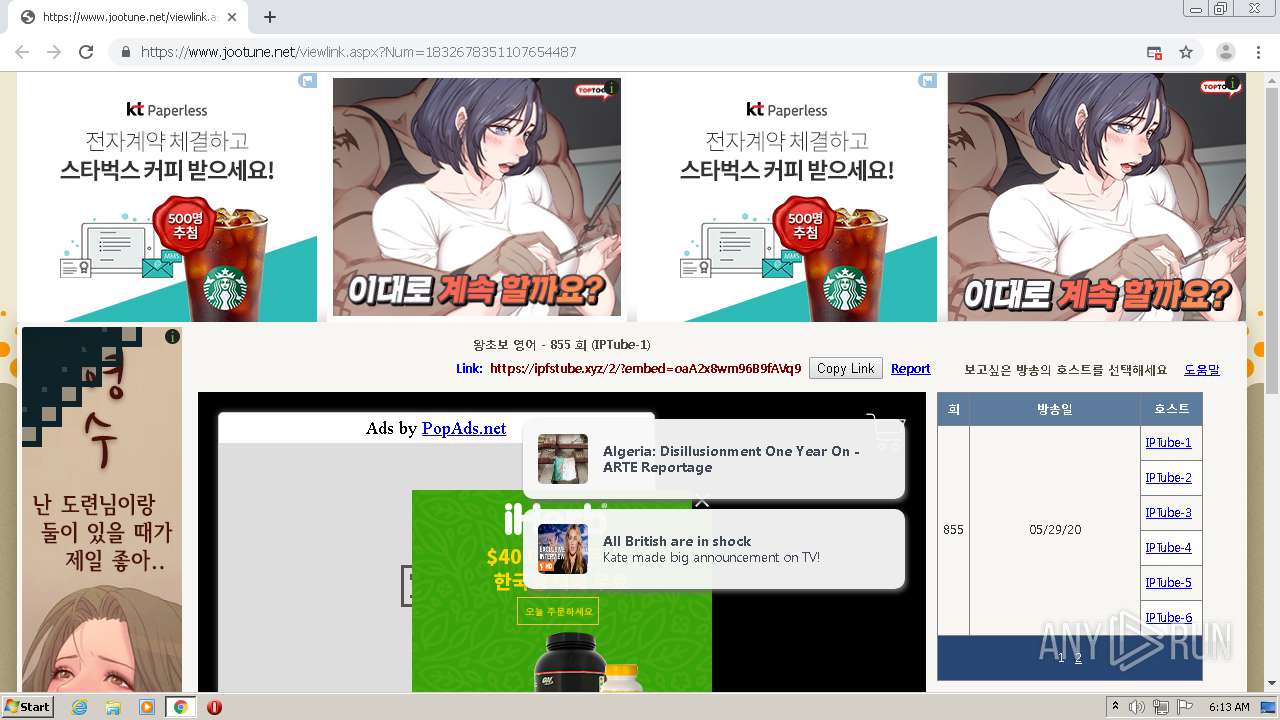Click the 방송일 column header
The image size is (1280, 720).
(1055, 409)
